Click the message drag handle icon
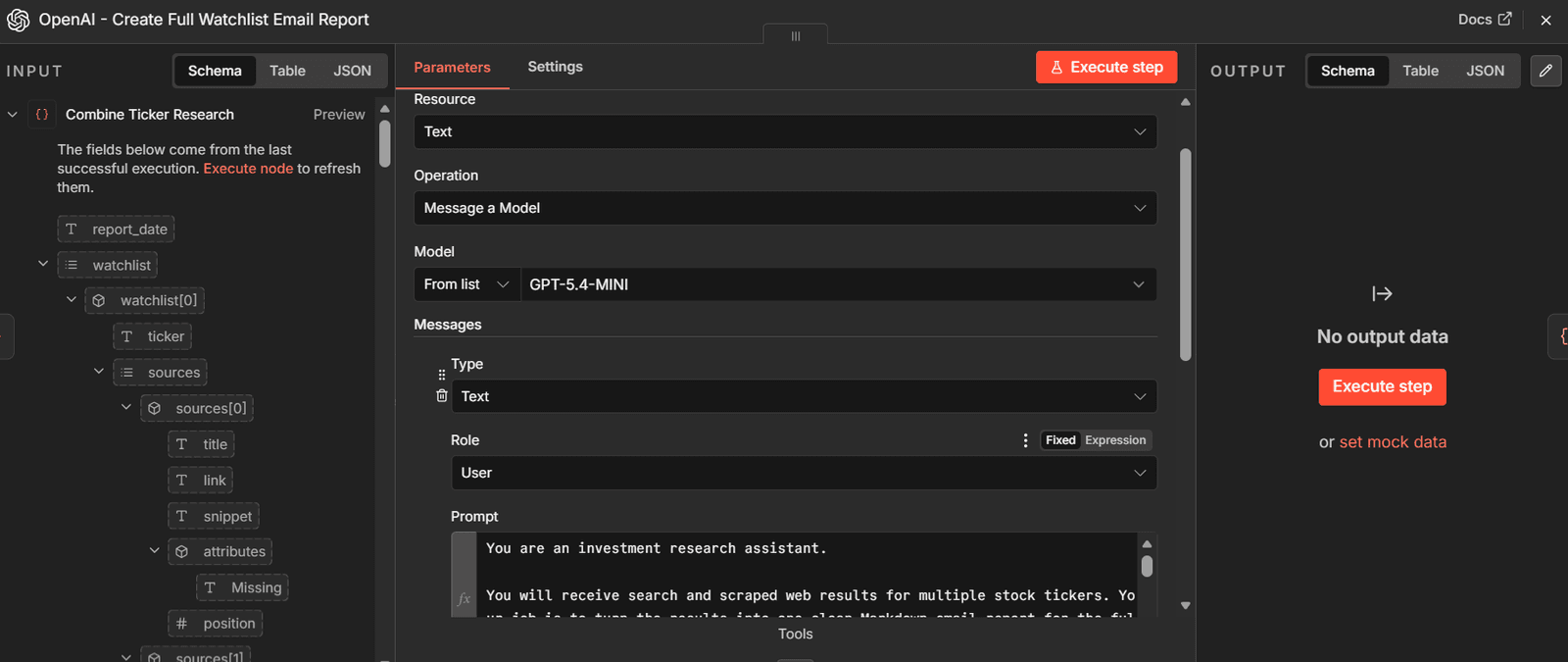Screen dimensions: 1568x662 (442, 375)
